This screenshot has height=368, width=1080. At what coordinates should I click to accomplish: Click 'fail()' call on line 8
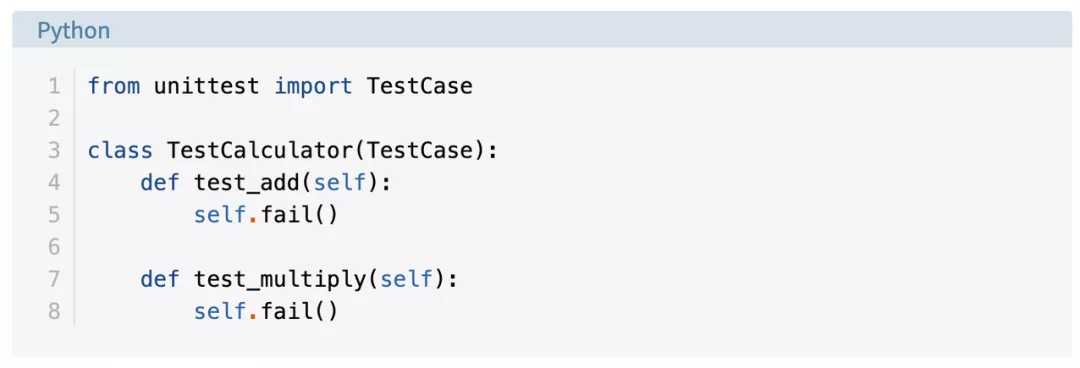point(300,311)
